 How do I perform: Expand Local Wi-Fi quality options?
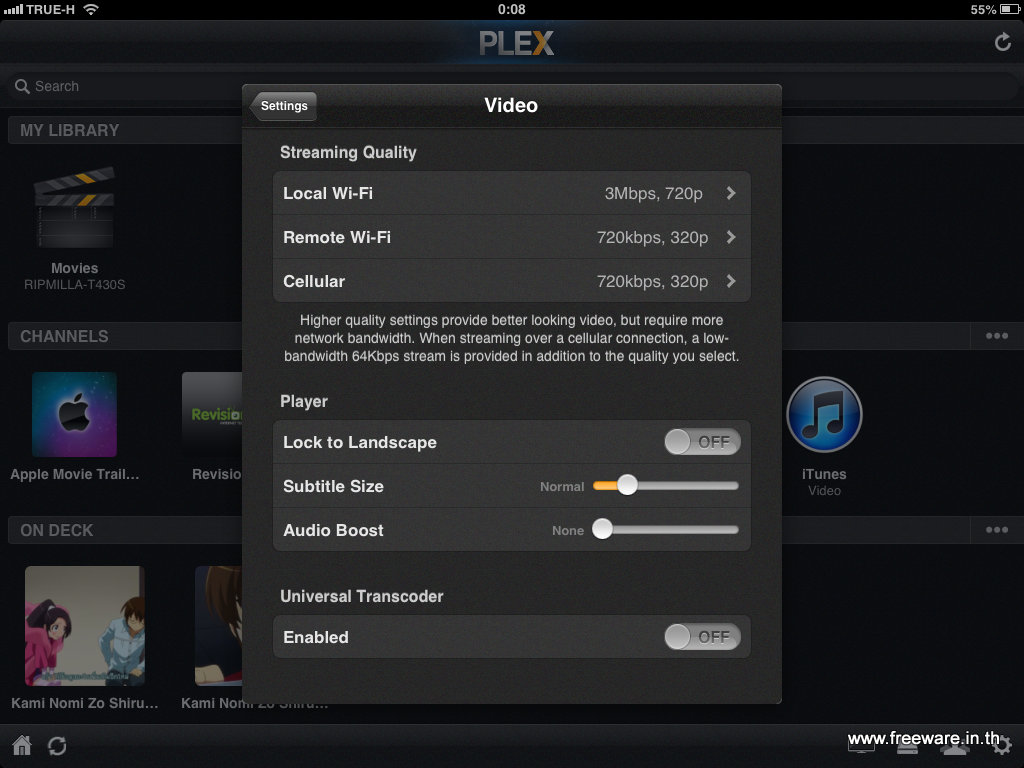click(511, 193)
